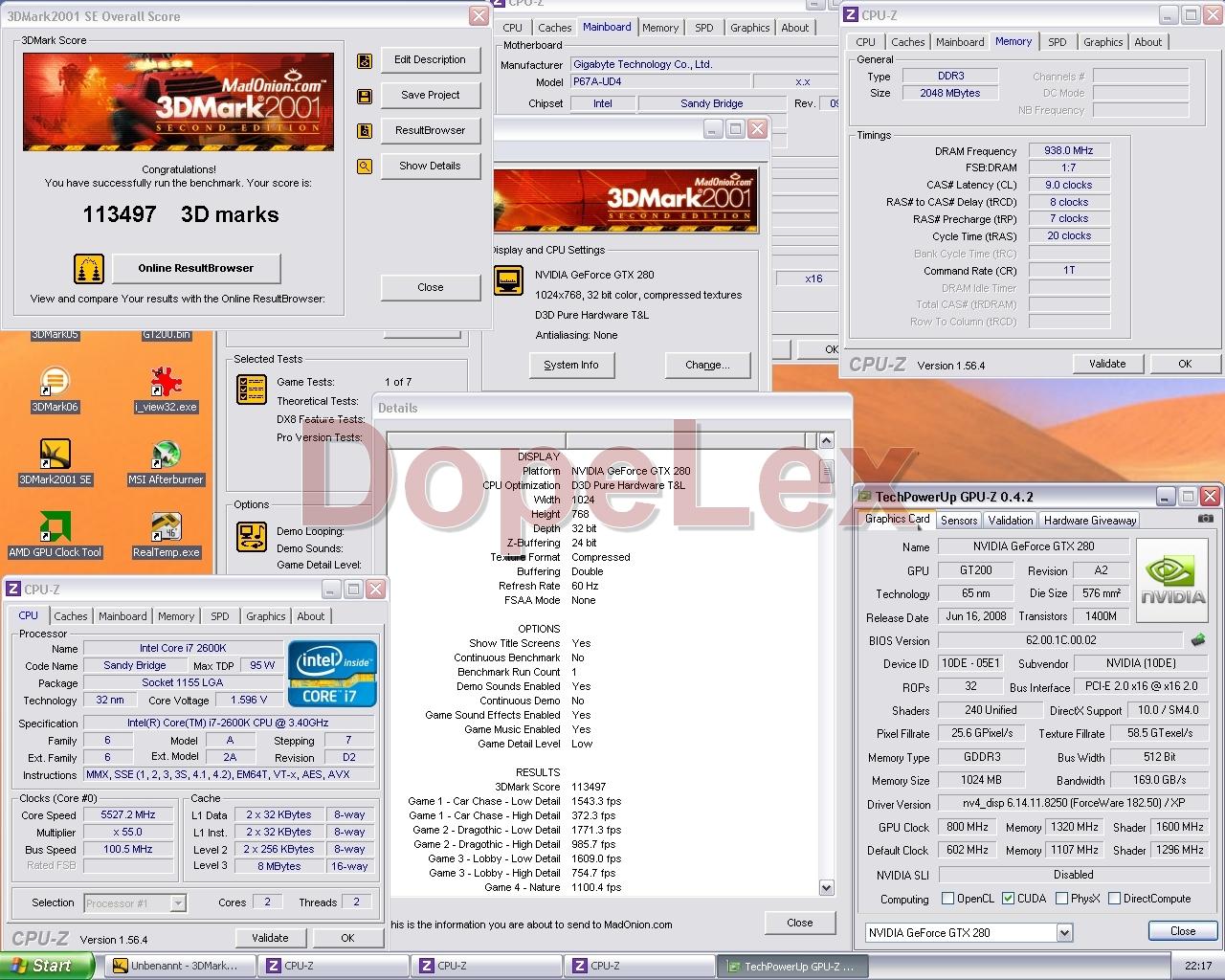Select About tab in bottom CPU-Z window

point(311,616)
